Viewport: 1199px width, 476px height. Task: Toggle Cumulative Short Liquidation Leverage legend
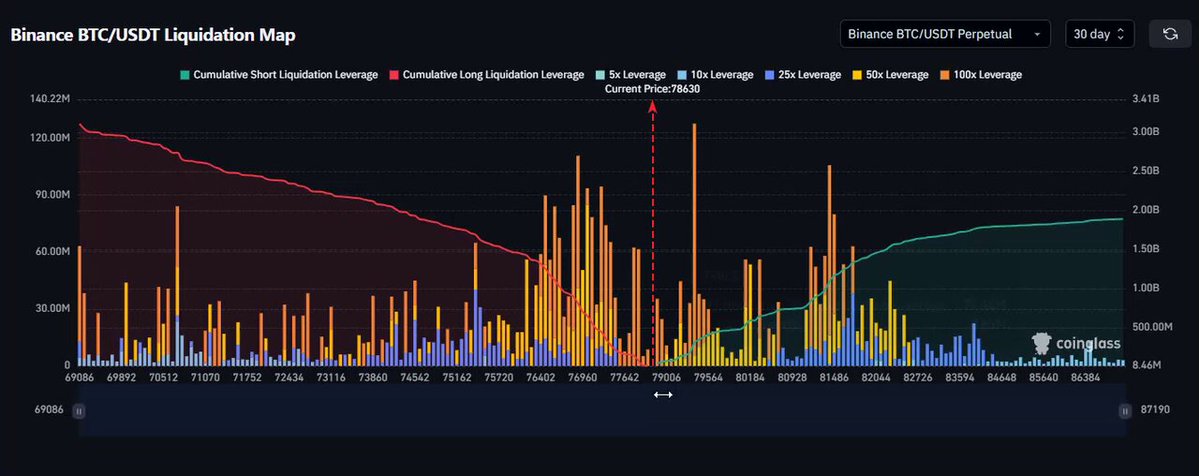click(279, 75)
